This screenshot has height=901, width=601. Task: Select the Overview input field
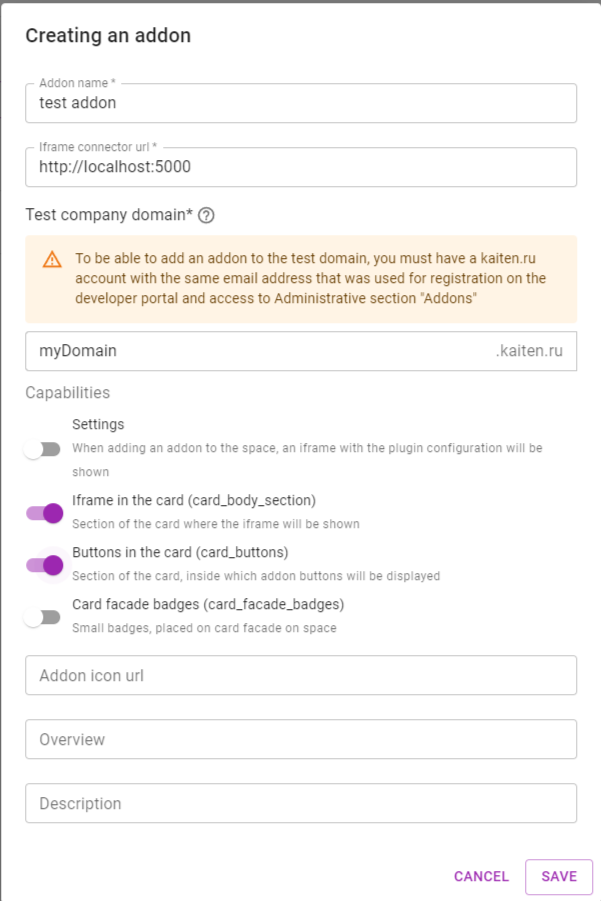point(300,739)
